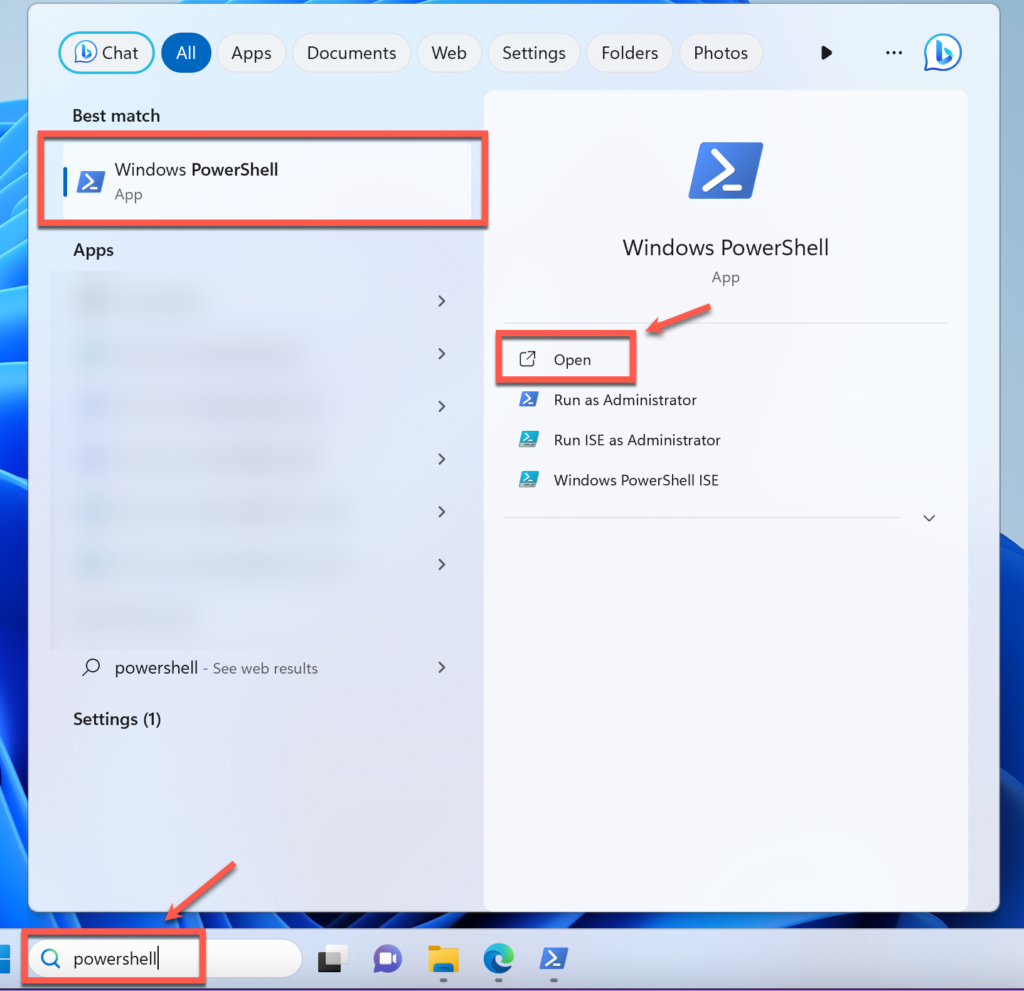The image size is (1024, 991).
Task: Switch to the Apps filter tab
Action: tap(251, 53)
